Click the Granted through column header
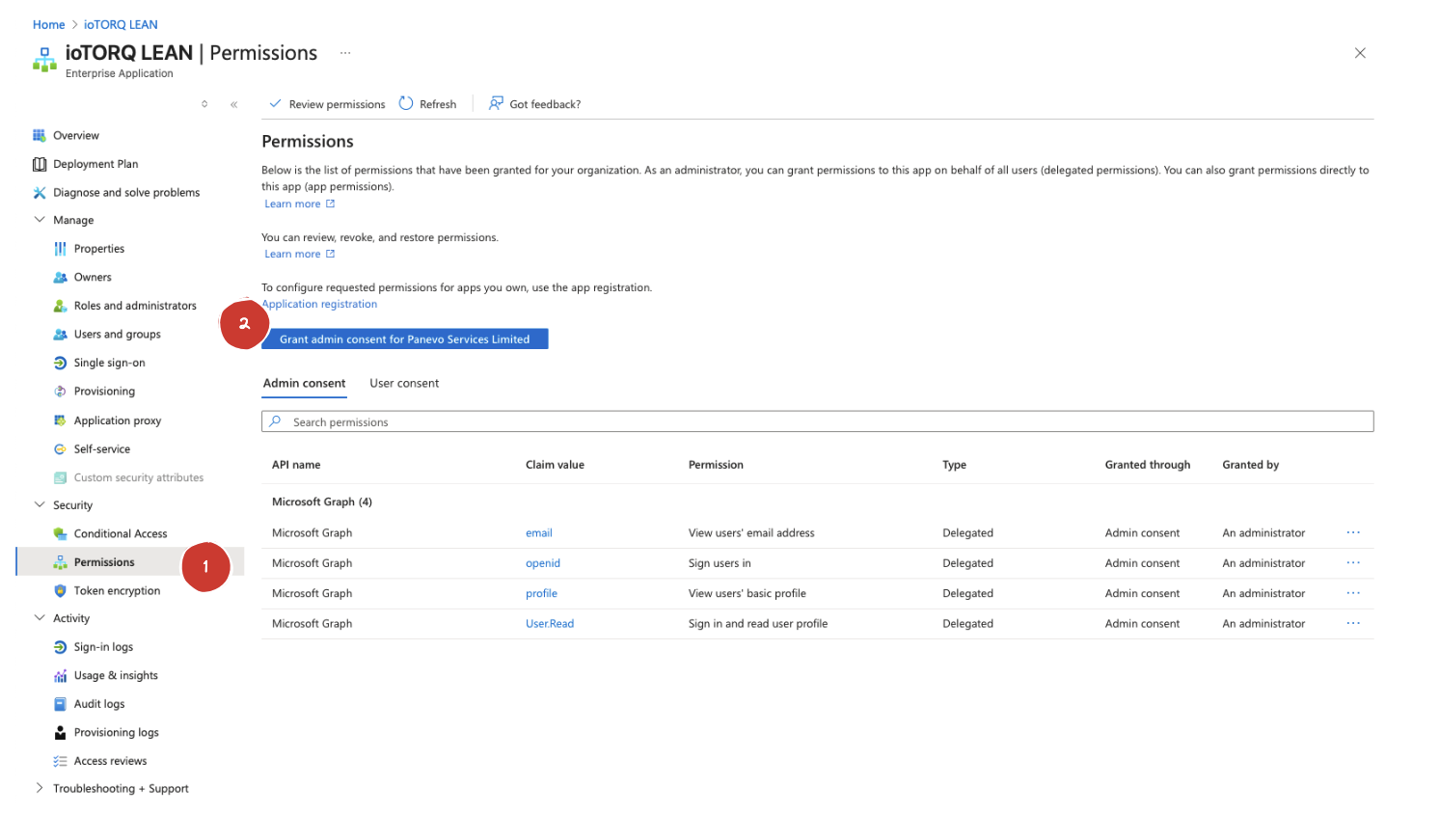 [1147, 465]
